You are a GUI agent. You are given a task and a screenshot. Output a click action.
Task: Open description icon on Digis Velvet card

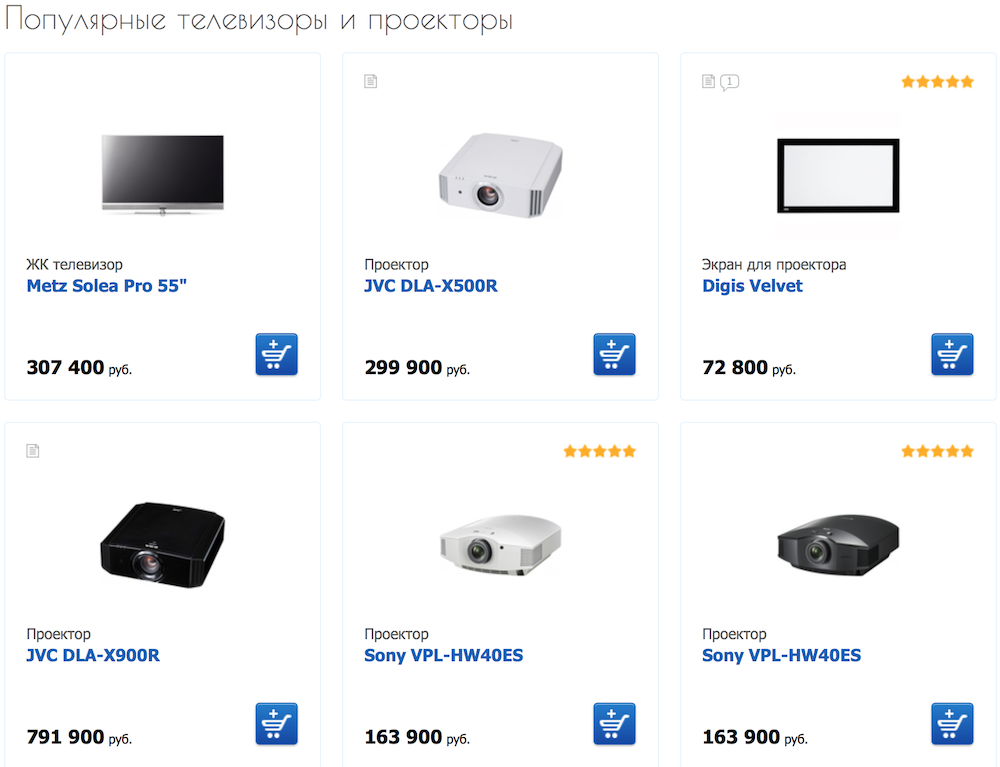click(709, 81)
